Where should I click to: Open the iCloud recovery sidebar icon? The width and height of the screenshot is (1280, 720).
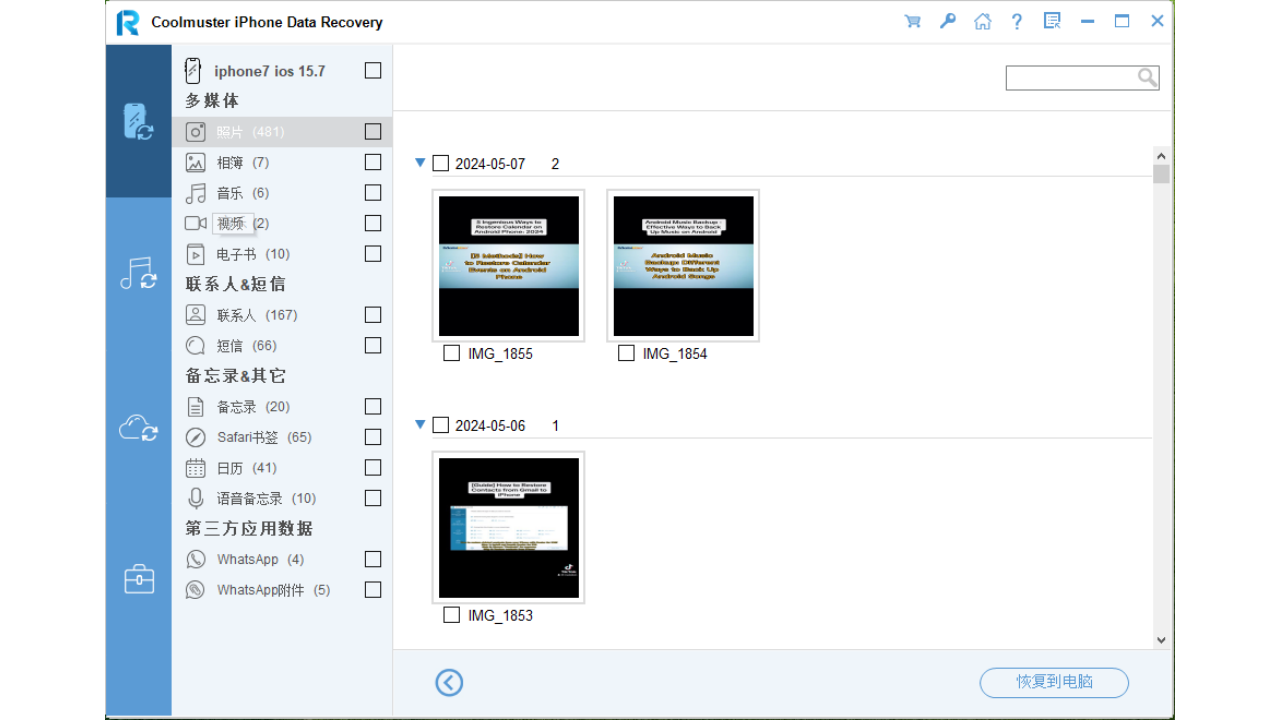pos(138,425)
